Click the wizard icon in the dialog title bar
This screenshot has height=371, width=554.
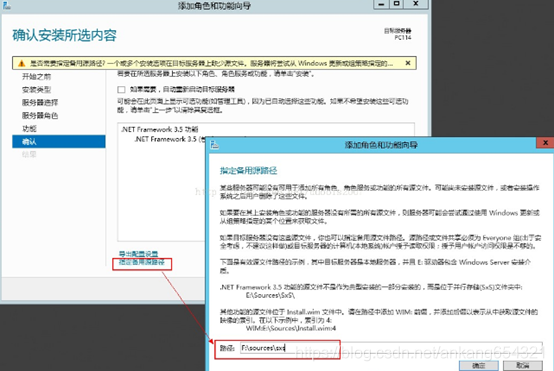coord(214,145)
